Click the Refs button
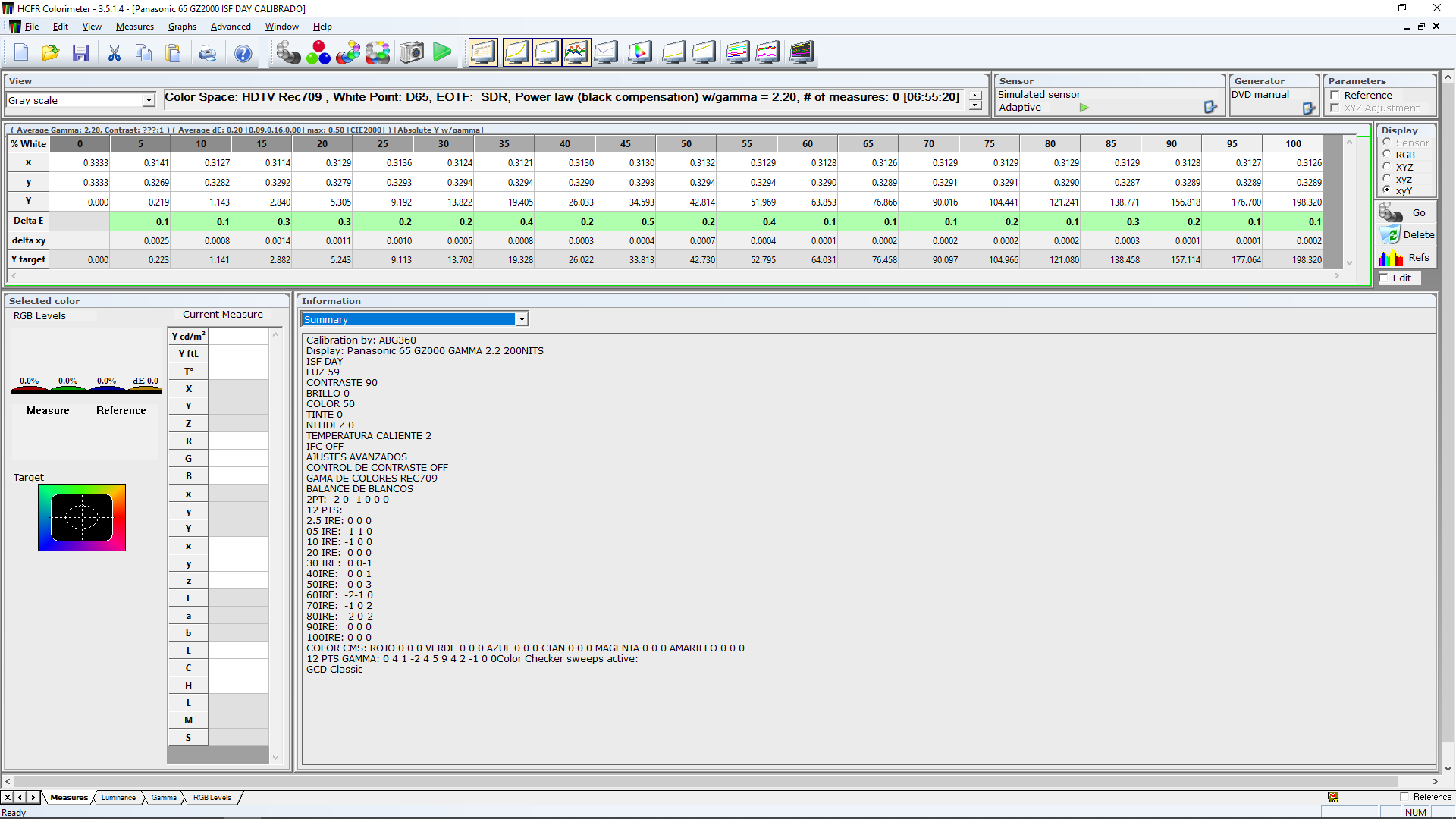Viewport: 1456px width, 819px height. coord(1407,258)
